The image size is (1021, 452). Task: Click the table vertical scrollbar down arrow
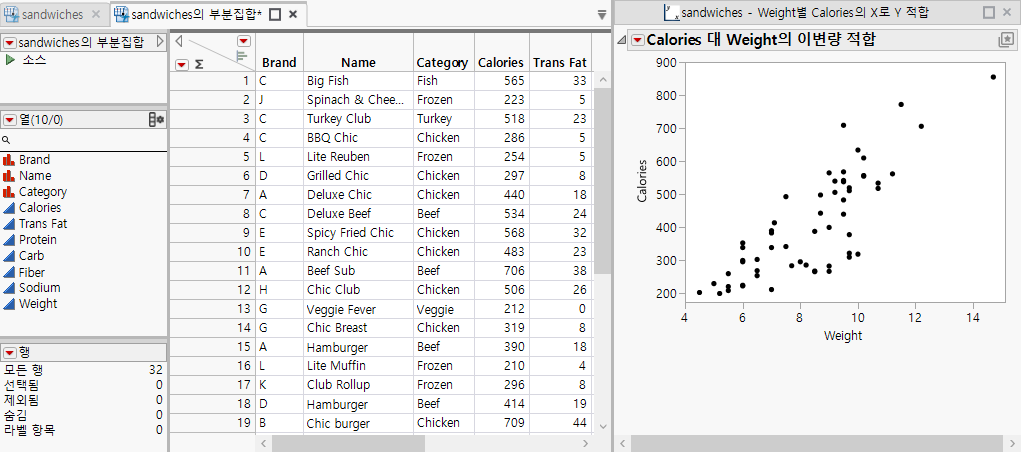[x=602, y=427]
